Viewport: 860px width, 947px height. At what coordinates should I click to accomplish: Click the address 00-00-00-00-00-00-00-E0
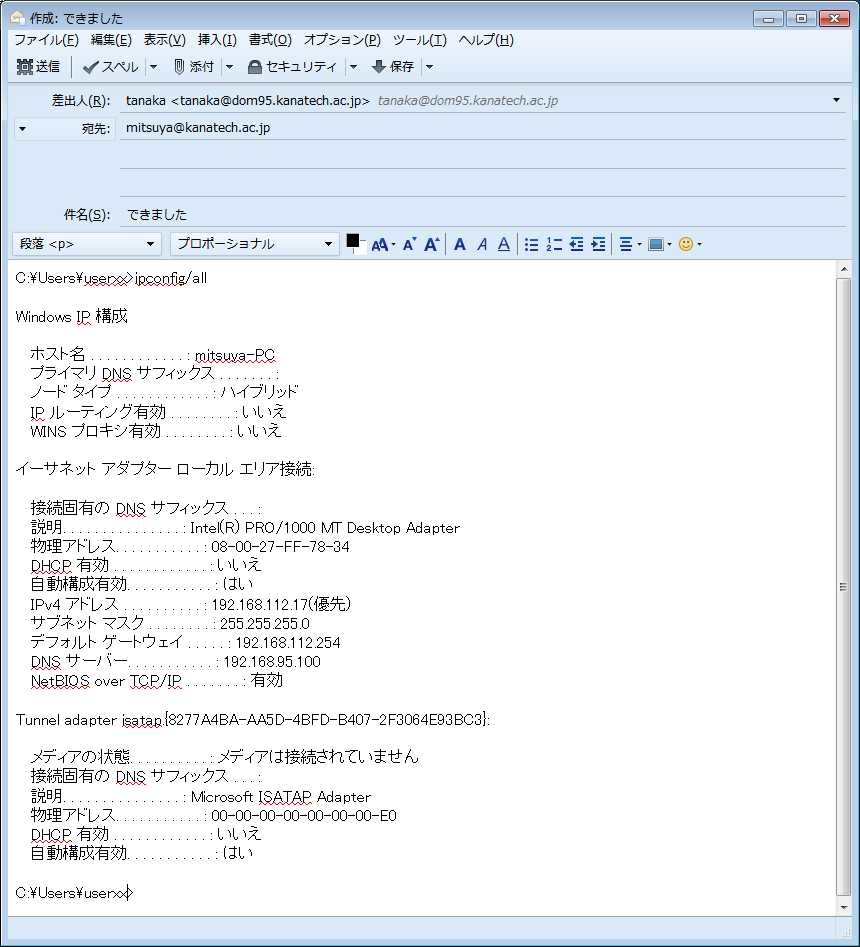pos(304,816)
